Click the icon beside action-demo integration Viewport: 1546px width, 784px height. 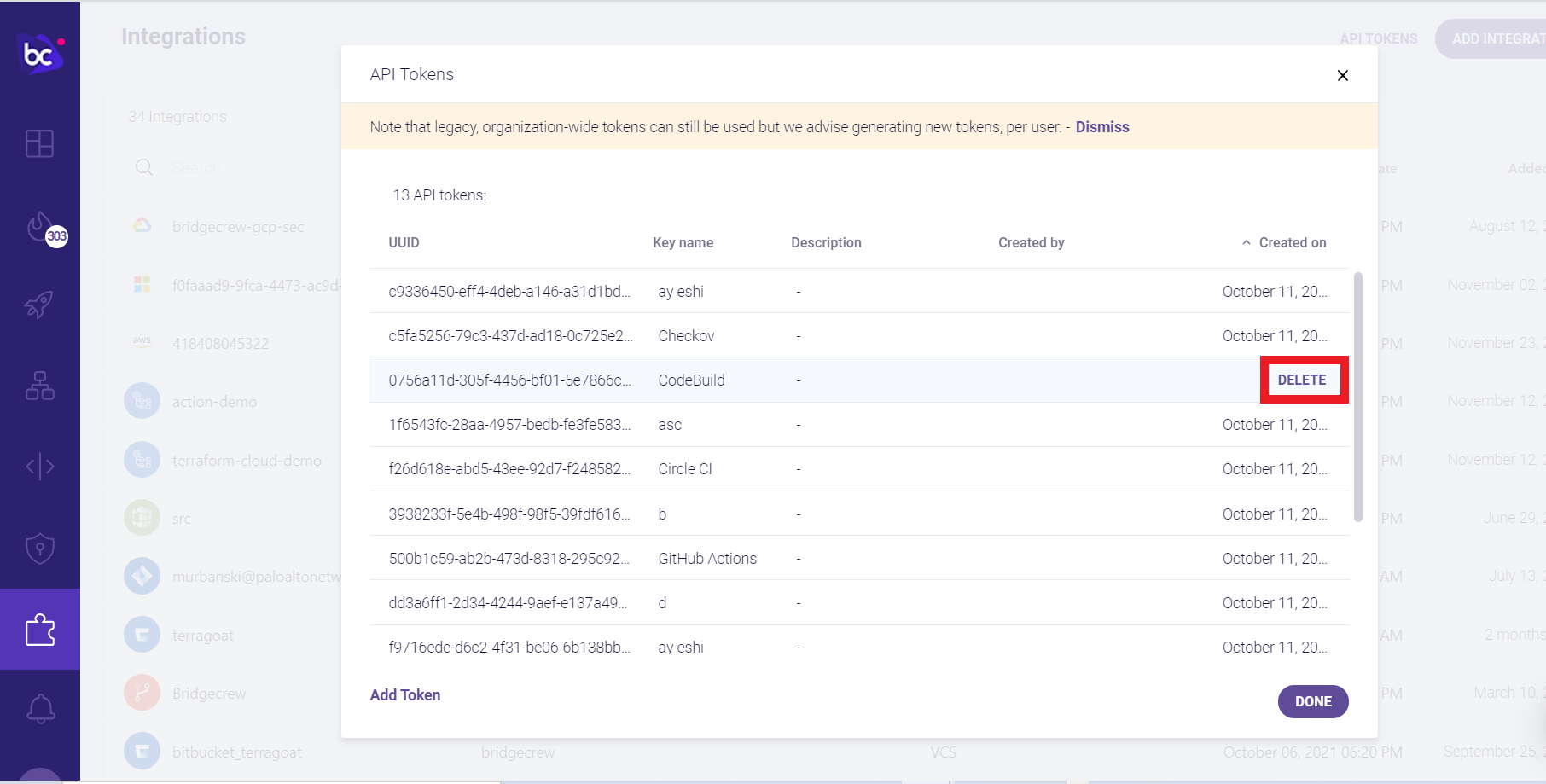click(x=142, y=401)
